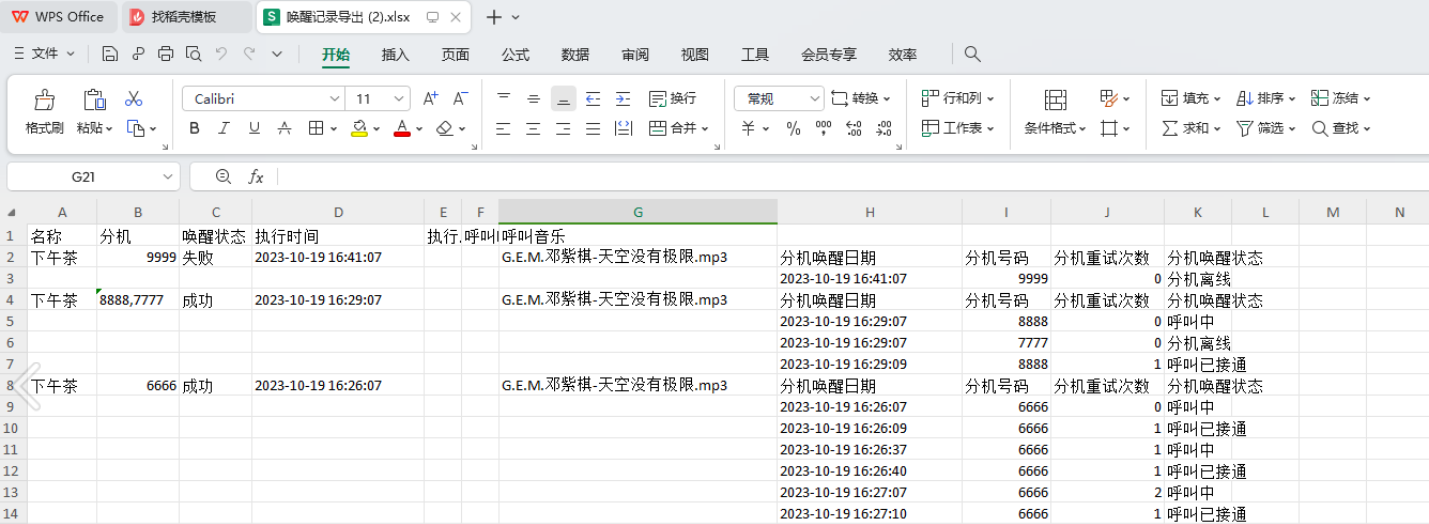Viewport: 1429px width, 524px height.
Task: Open the Calibri font name dropdown
Action: (x=335, y=99)
